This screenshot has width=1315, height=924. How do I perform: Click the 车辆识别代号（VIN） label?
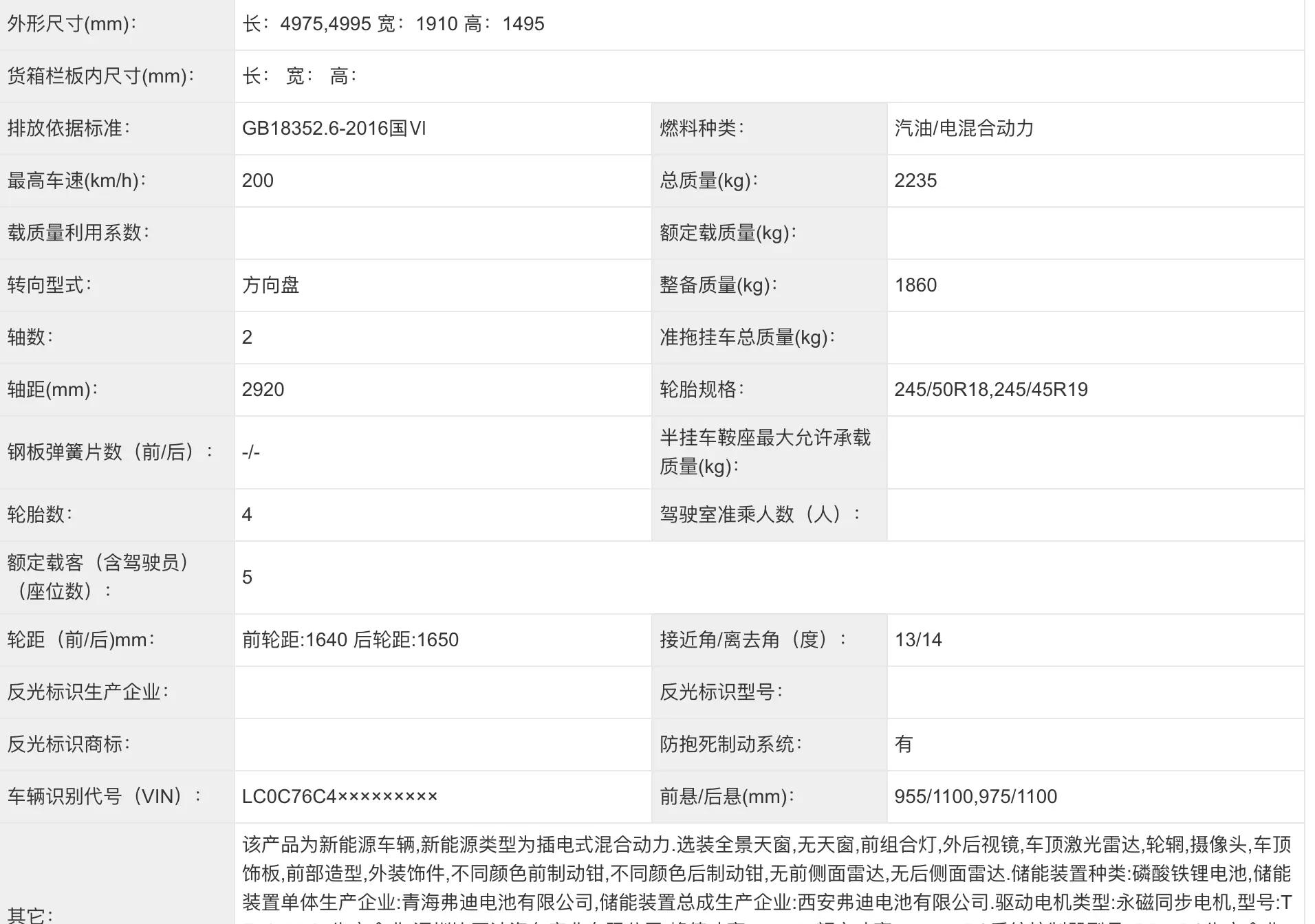tap(105, 797)
